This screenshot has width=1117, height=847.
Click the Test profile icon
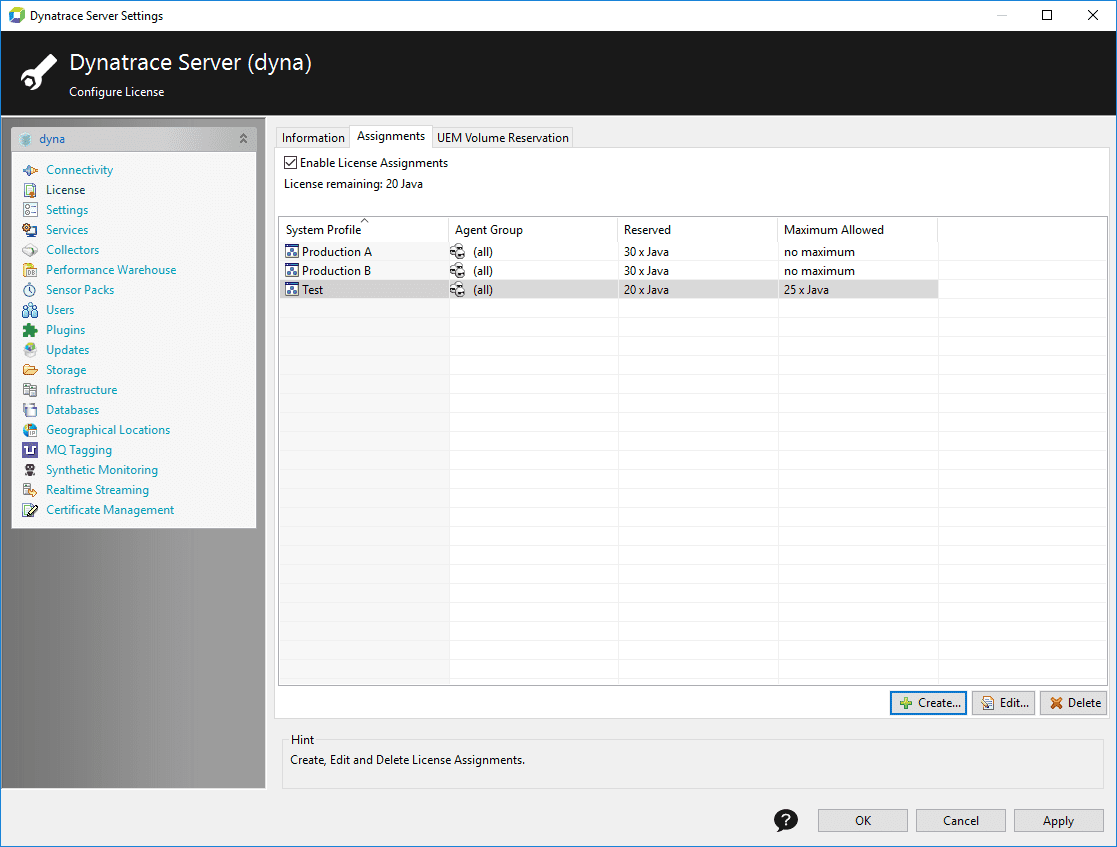coord(292,290)
